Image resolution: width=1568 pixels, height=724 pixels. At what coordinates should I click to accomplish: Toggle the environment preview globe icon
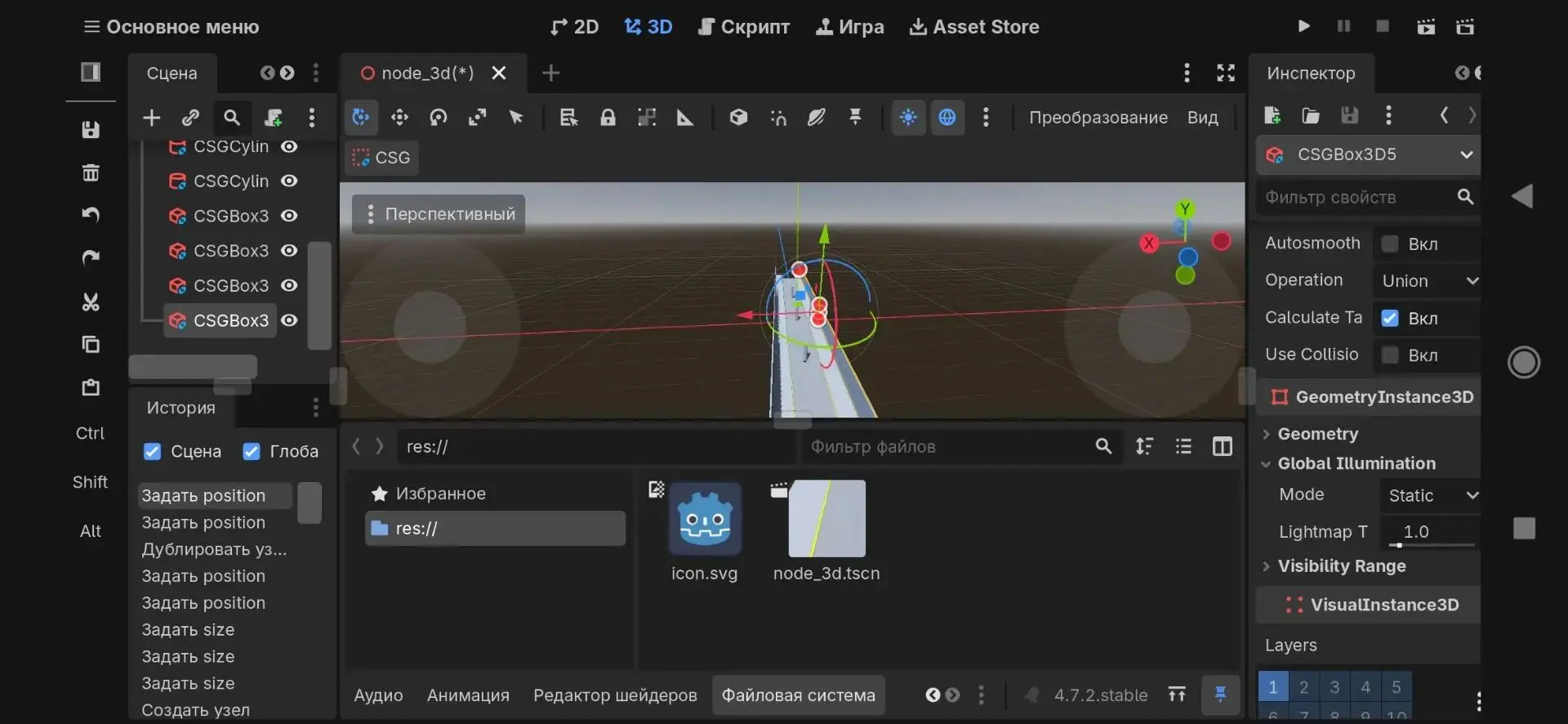point(947,118)
